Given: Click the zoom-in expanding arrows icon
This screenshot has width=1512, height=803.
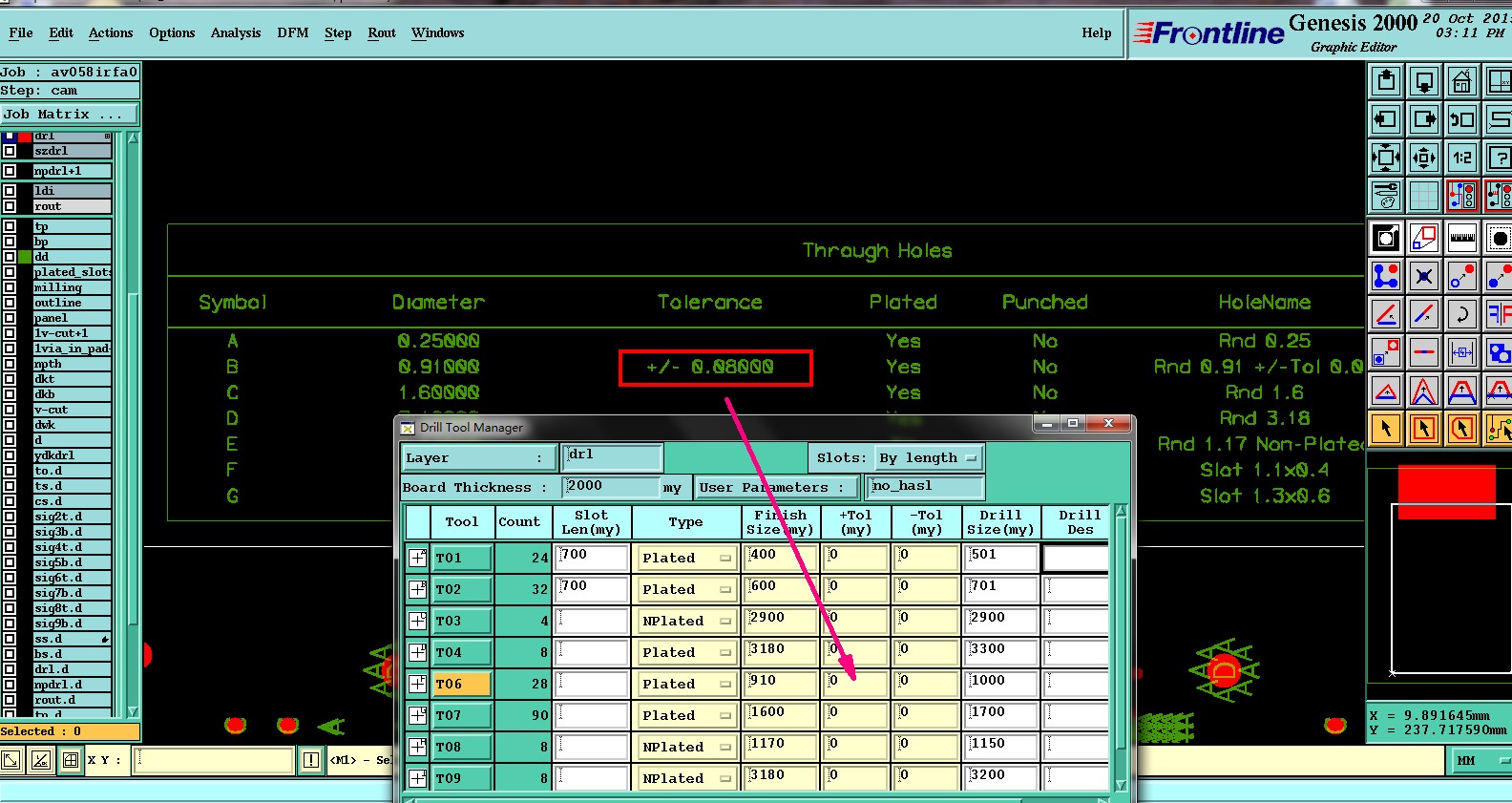Looking at the screenshot, I should [x=1386, y=158].
